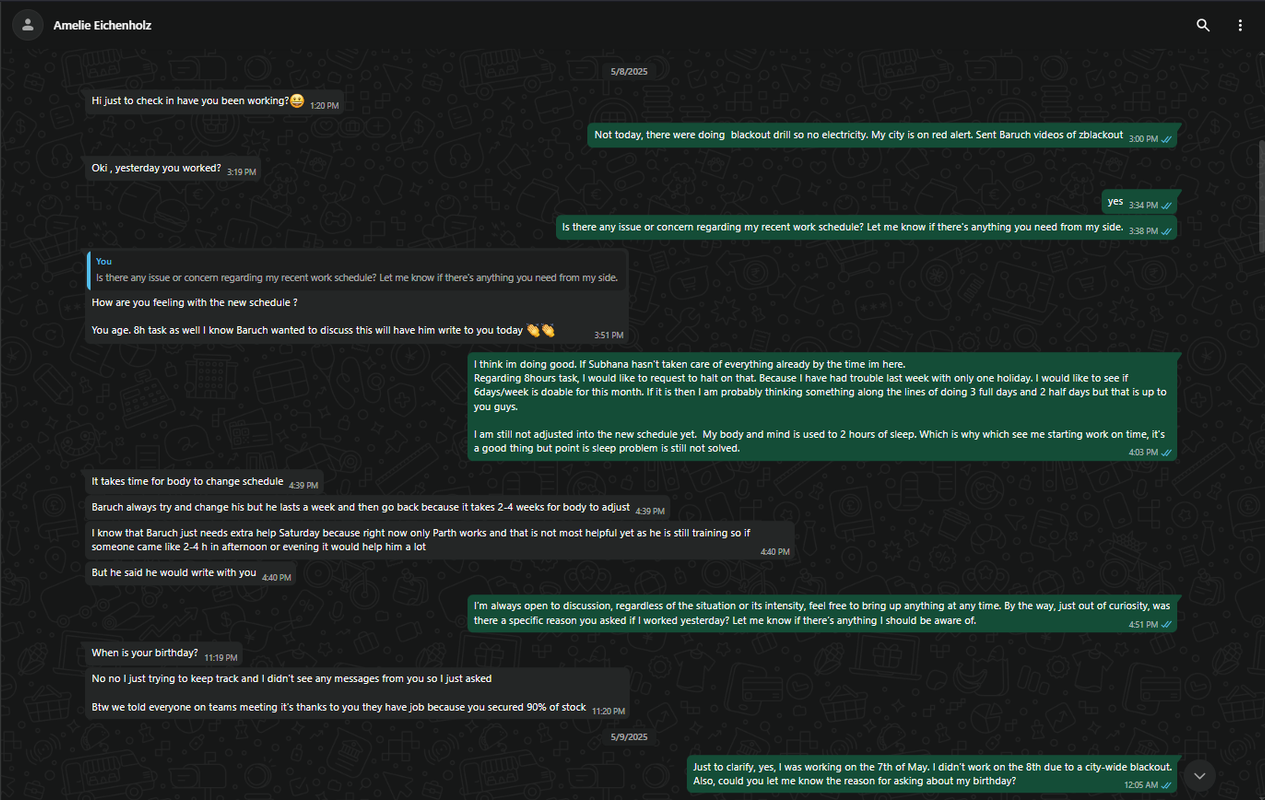
Task: Open contact info via Amelie Eichenholz name
Action: 103,25
